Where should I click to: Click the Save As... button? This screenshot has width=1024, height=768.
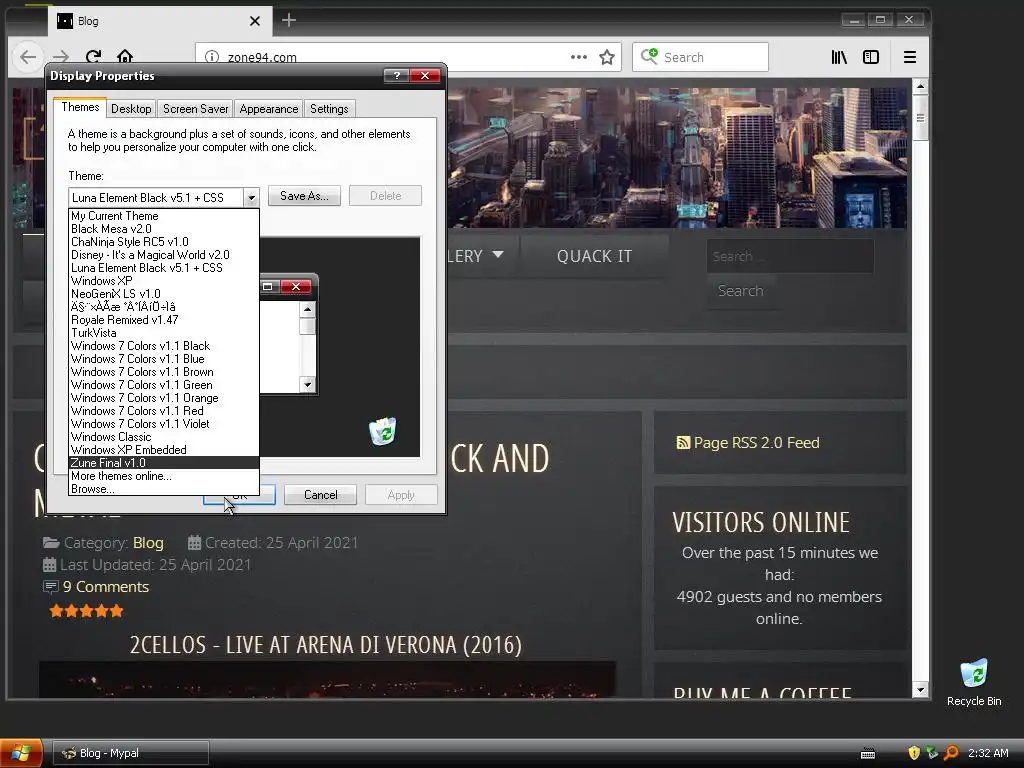[304, 196]
